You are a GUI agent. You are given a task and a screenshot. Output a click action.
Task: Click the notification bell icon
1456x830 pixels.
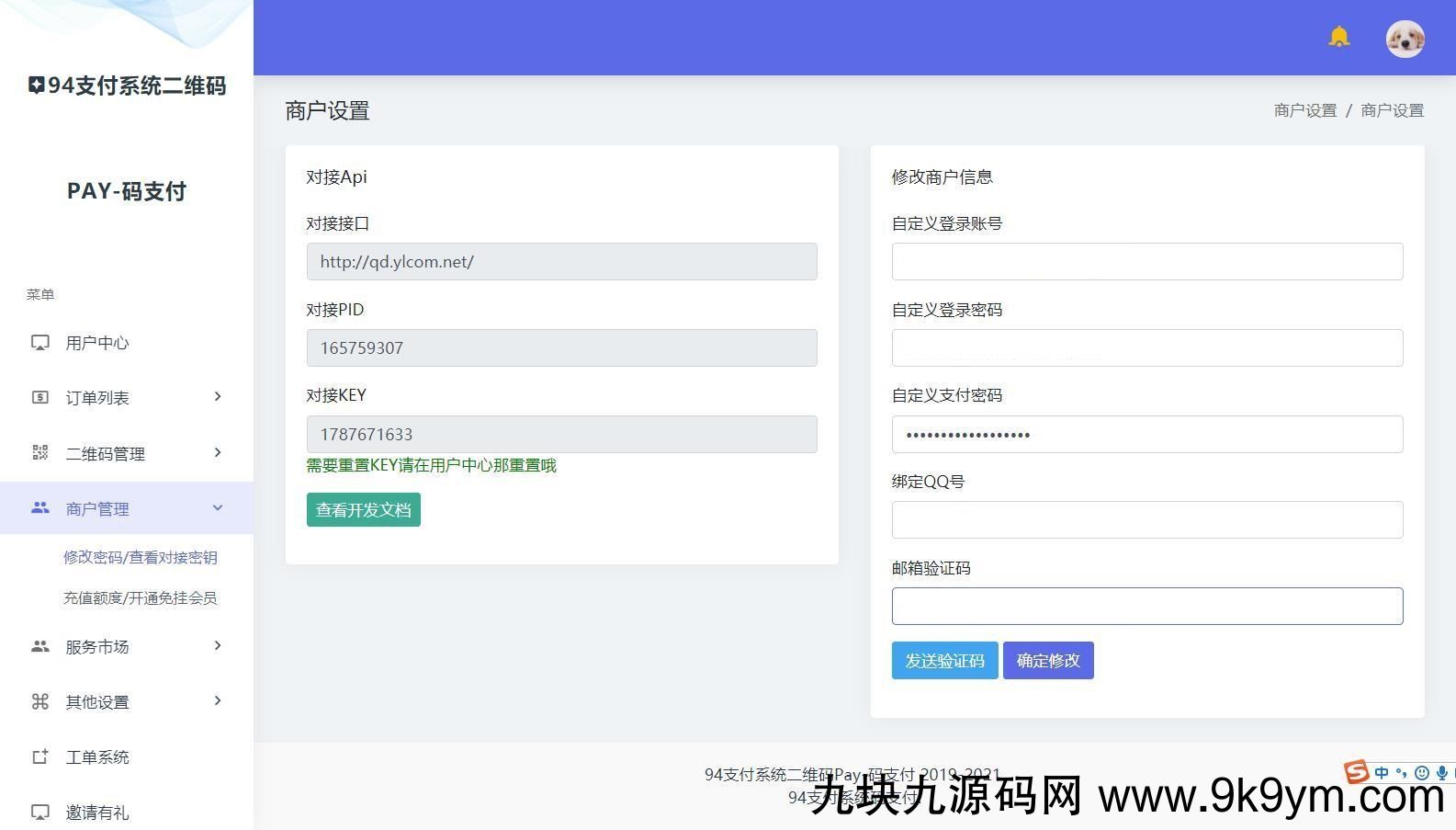1338,37
